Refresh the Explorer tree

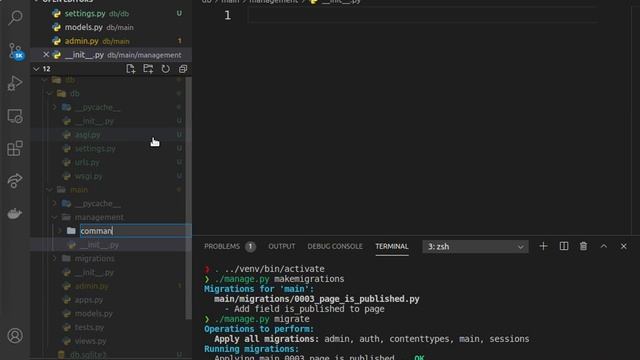pyautogui.click(x=165, y=69)
